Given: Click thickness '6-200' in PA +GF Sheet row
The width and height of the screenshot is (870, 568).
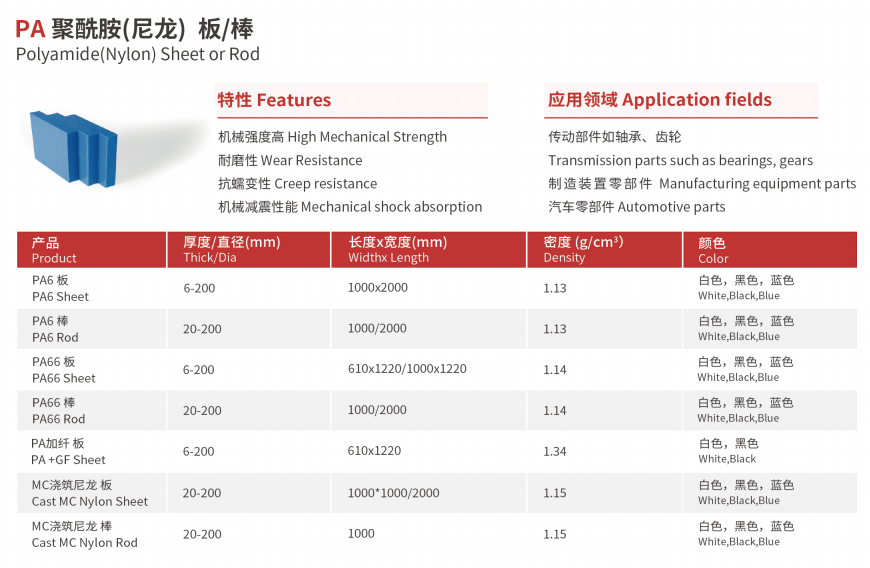Looking at the screenshot, I should tap(199, 452).
